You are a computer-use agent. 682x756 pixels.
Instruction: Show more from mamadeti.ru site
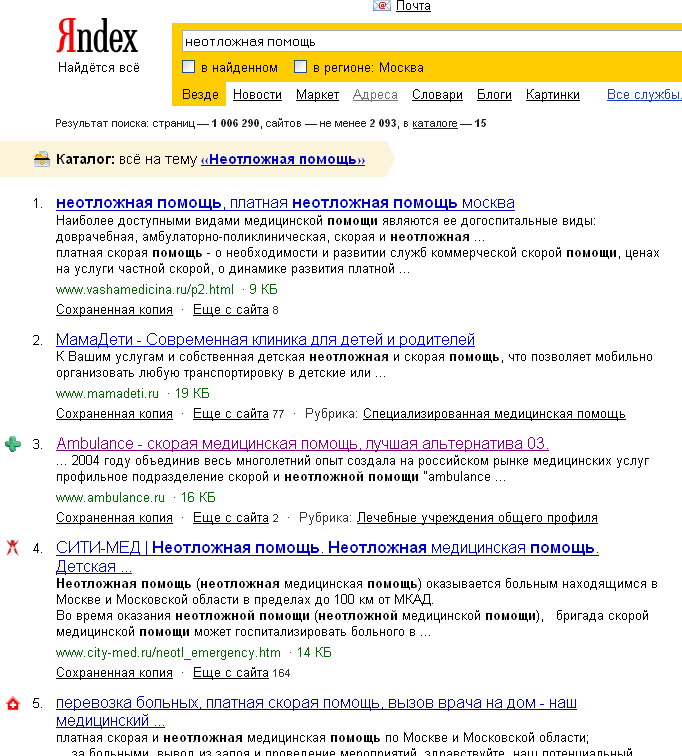click(x=230, y=414)
